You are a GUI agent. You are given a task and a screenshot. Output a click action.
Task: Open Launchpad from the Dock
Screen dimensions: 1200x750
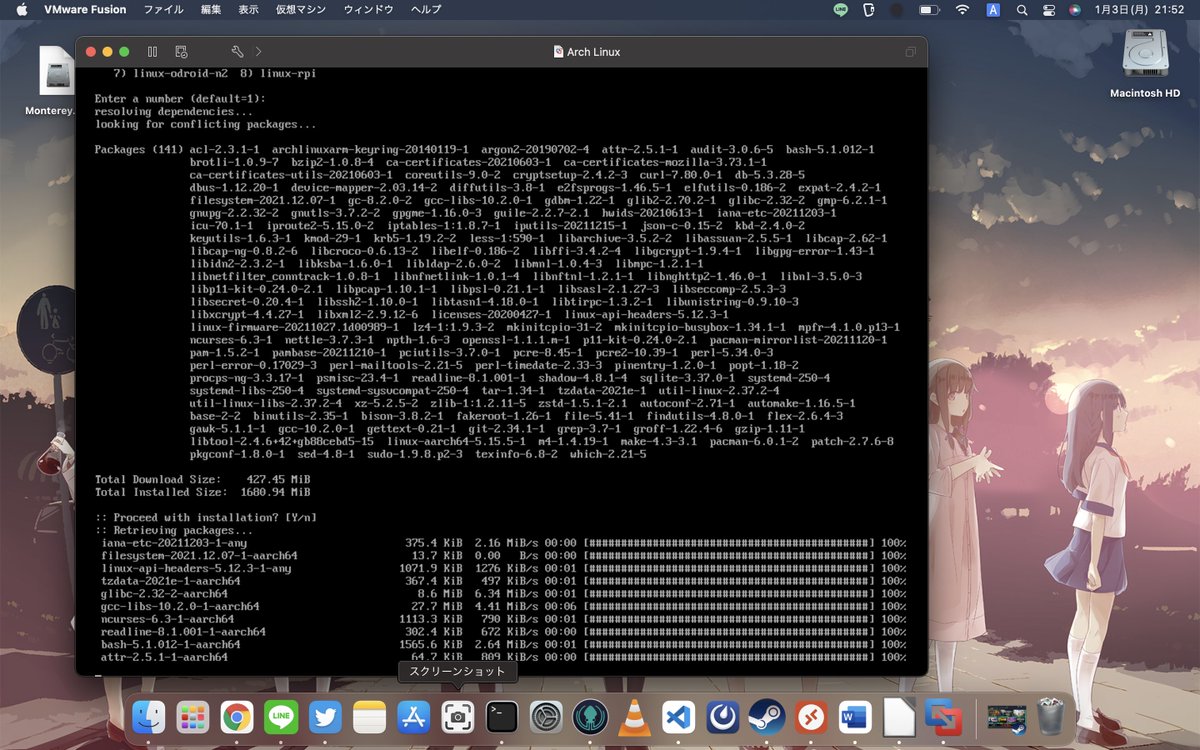(192, 716)
